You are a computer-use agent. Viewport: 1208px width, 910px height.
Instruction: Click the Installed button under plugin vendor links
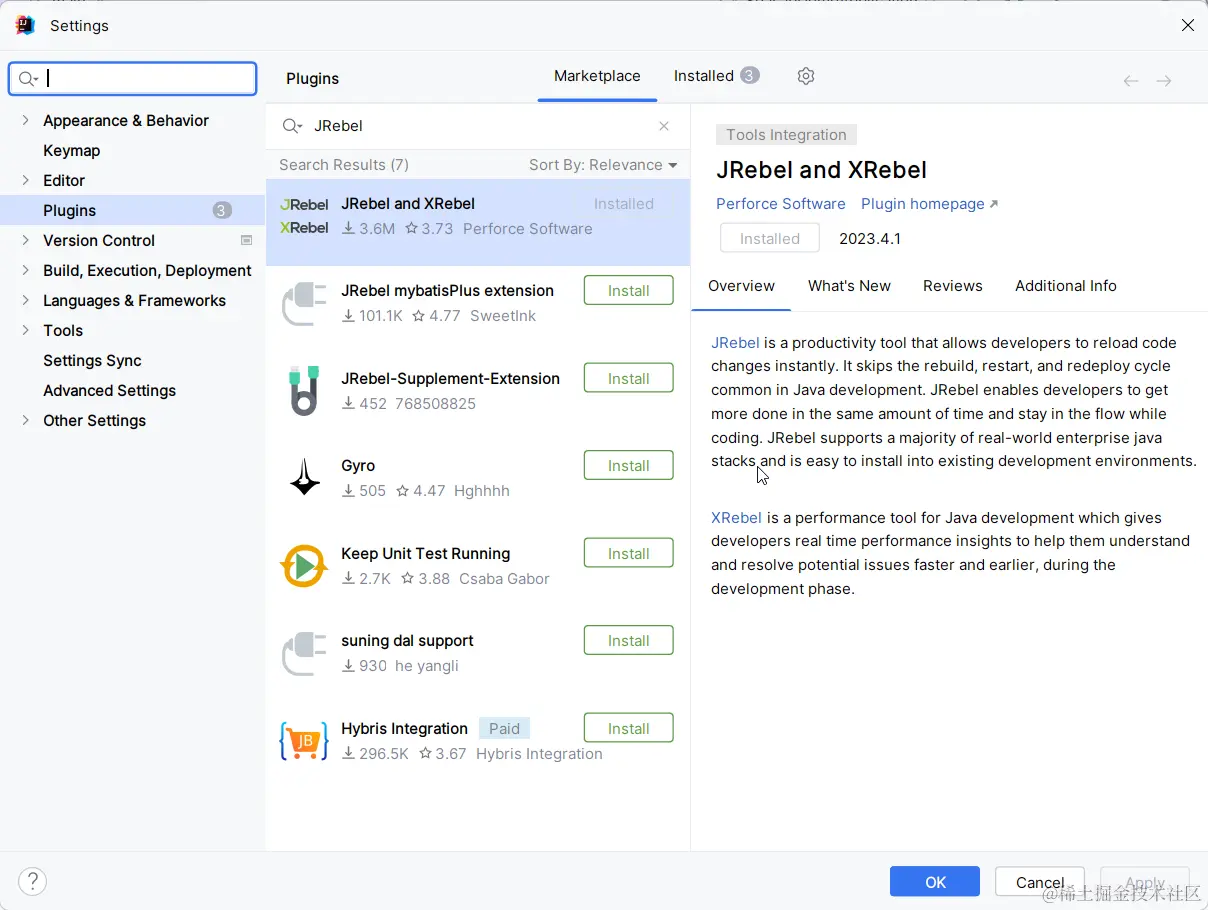click(770, 239)
